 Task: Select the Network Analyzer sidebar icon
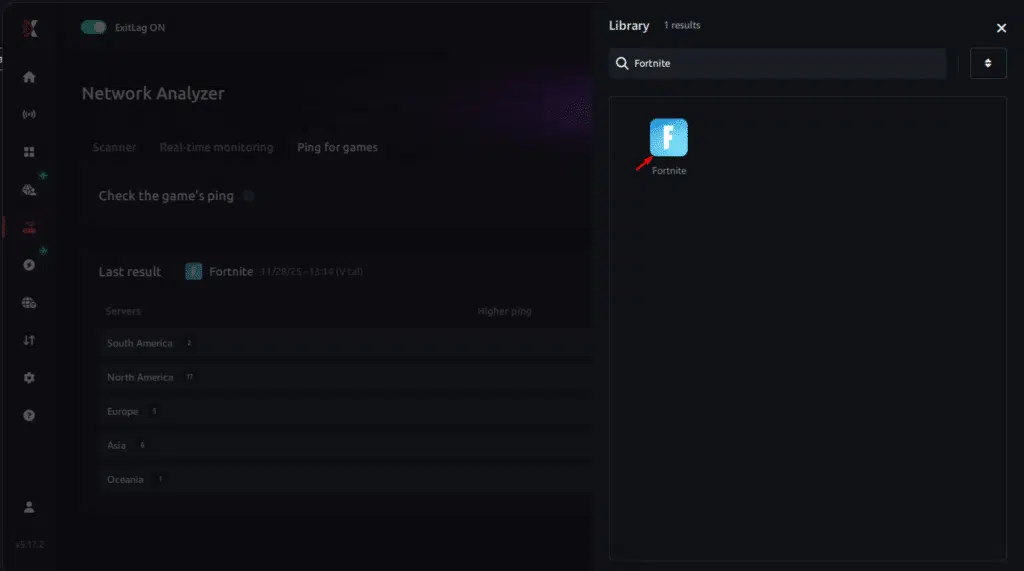[x=29, y=227]
